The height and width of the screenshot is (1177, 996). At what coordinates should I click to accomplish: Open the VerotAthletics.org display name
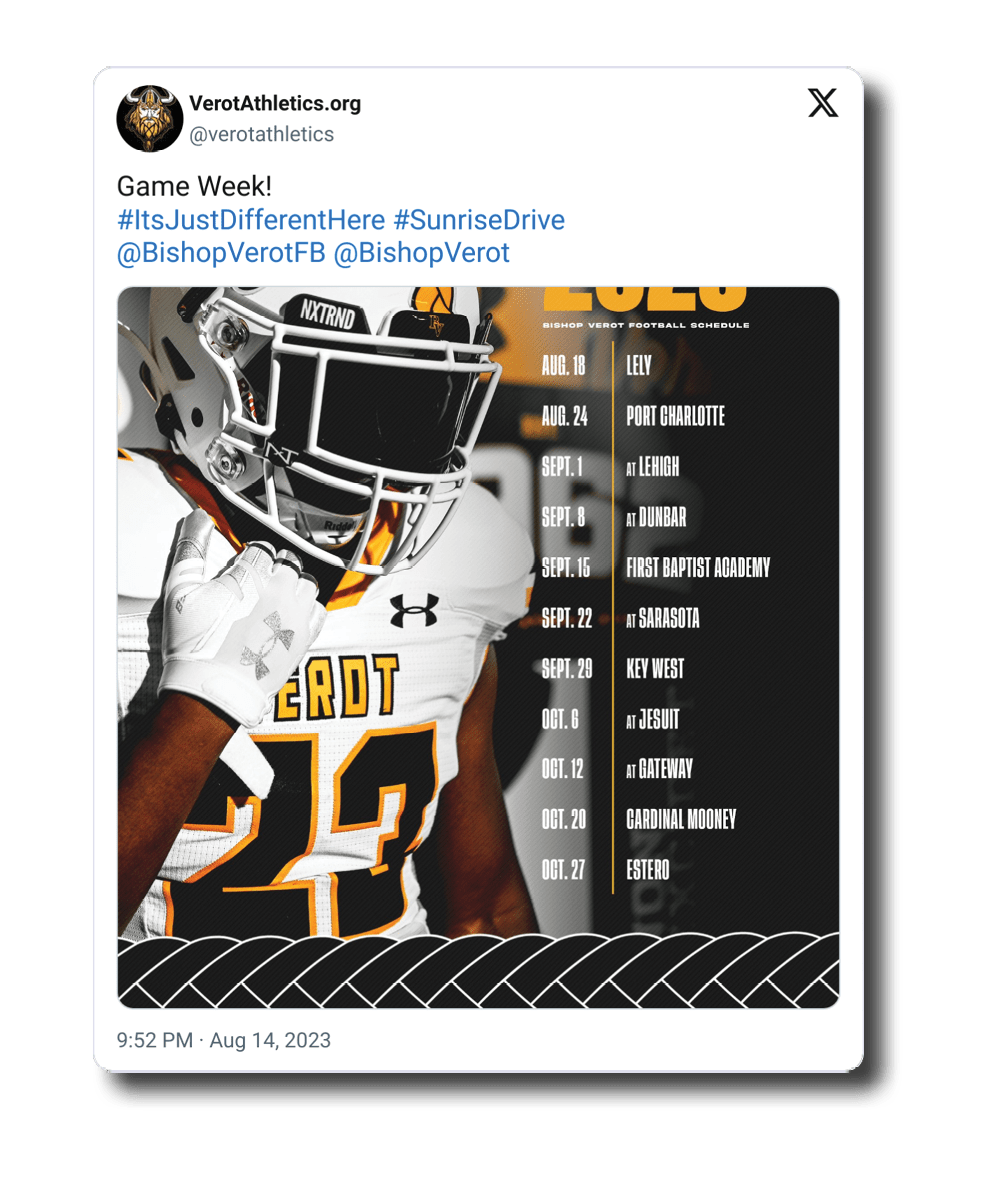(x=275, y=104)
